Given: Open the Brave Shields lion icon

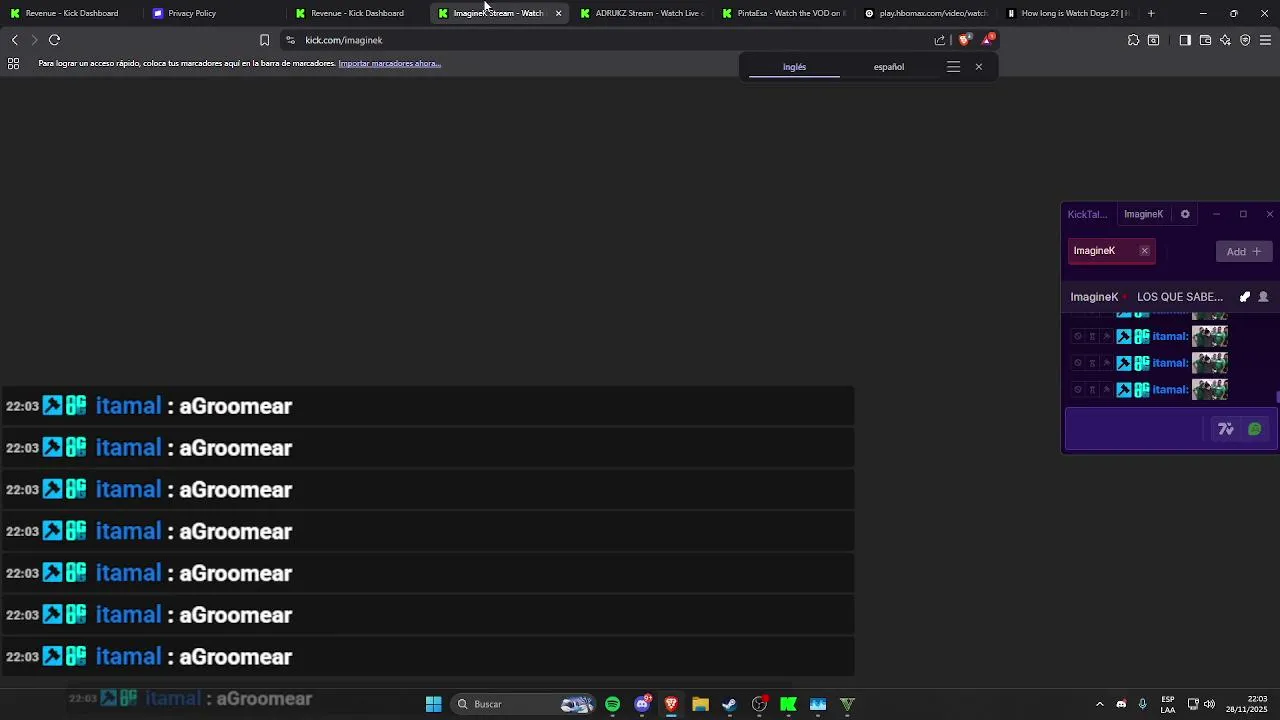Looking at the screenshot, I should tap(964, 40).
